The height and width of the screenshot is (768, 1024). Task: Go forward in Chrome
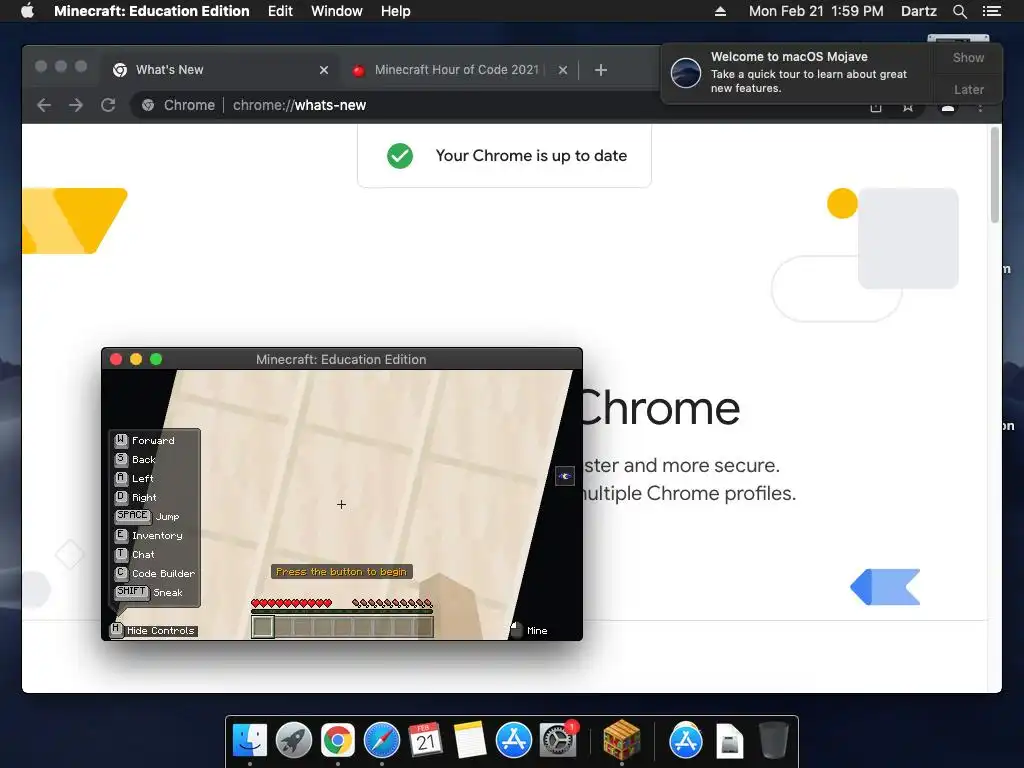pyautogui.click(x=76, y=105)
